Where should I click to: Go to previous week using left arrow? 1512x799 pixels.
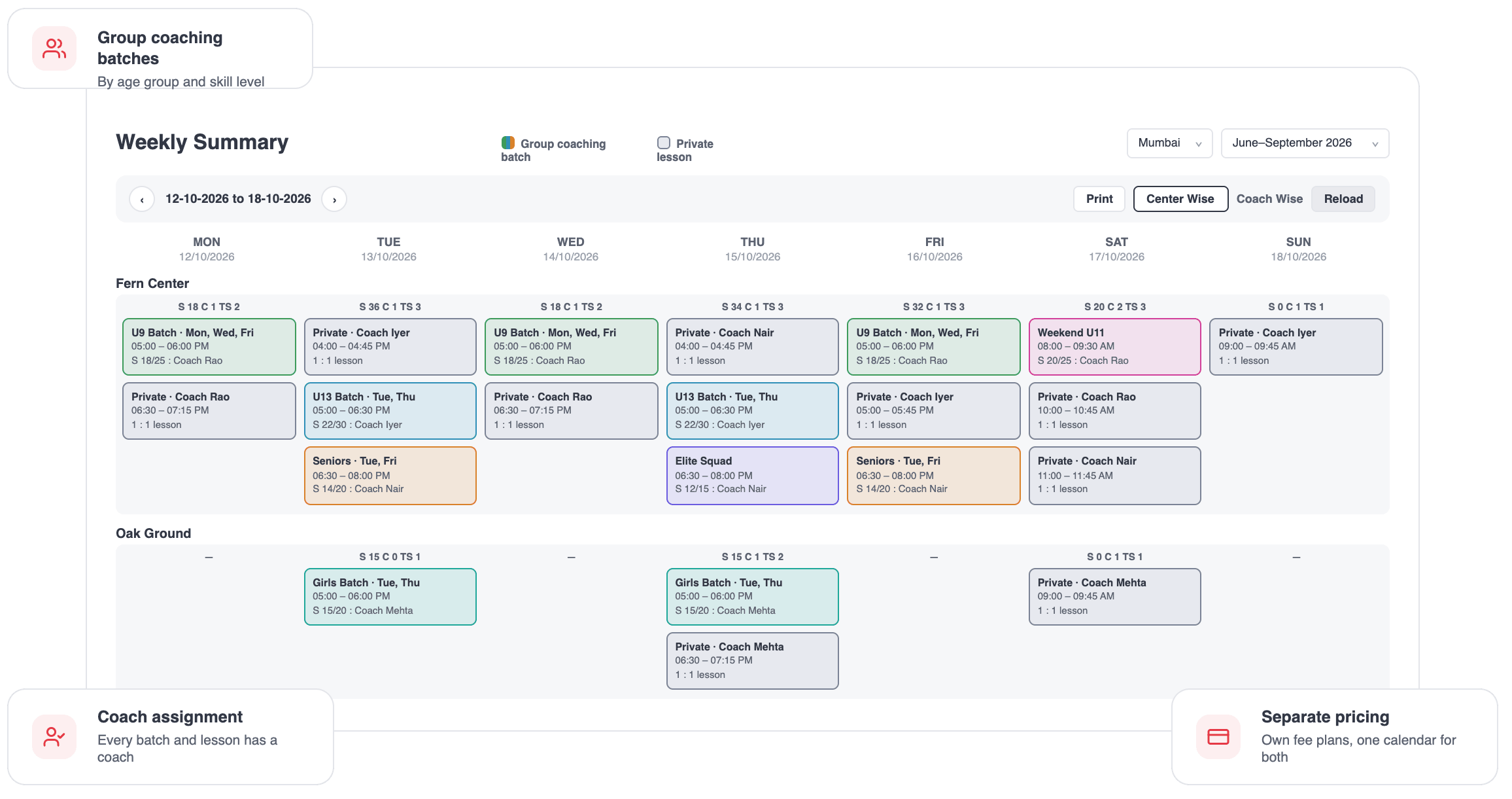[142, 199]
